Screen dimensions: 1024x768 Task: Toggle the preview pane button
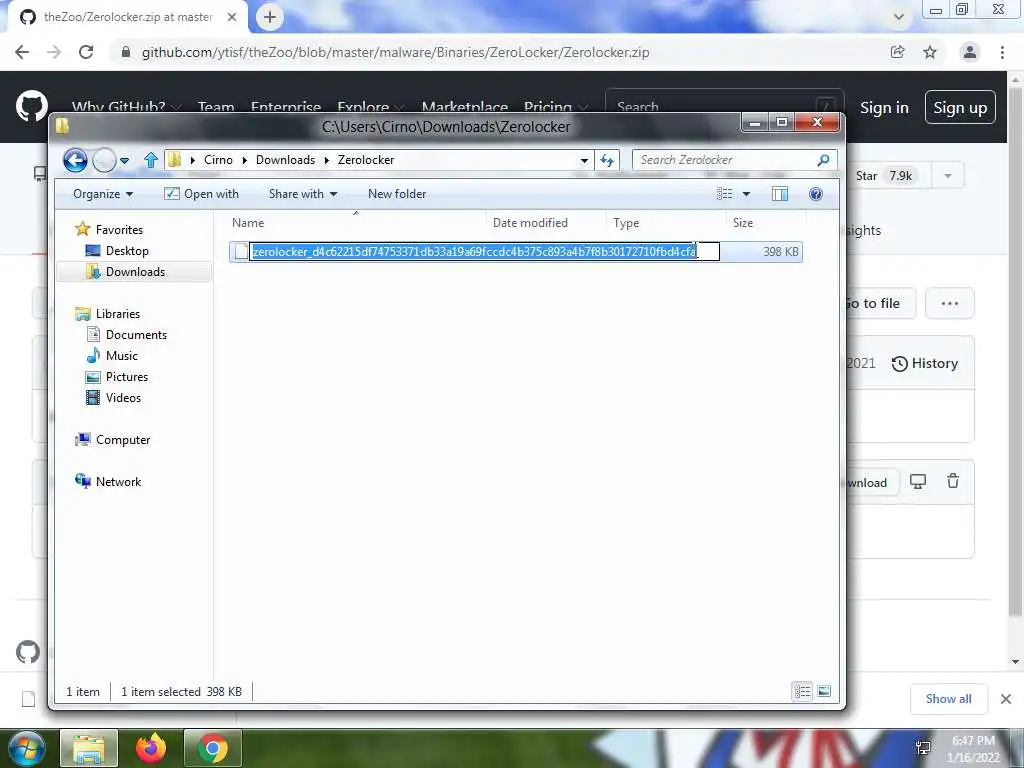click(780, 194)
